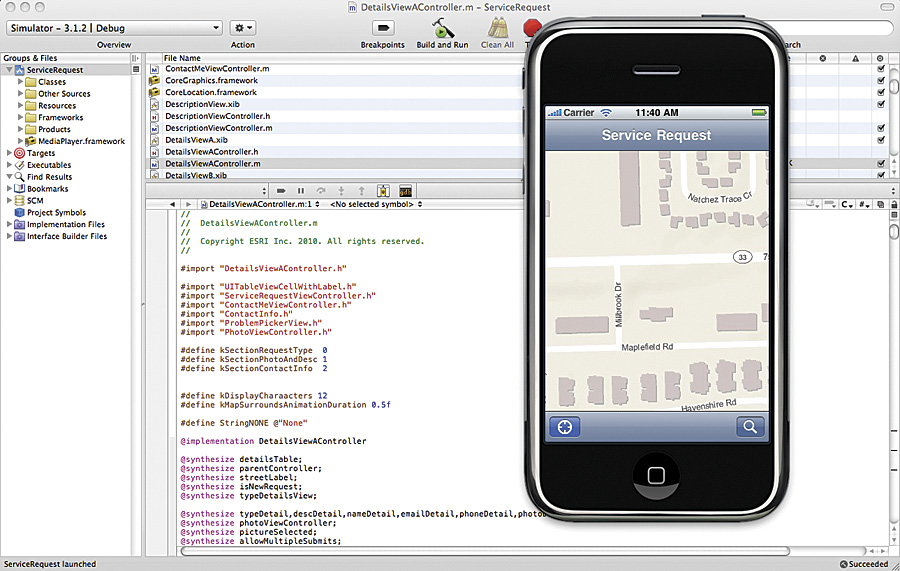The height and width of the screenshot is (571, 900).
Task: Click the Build and Run hammer icon
Action: tap(443, 28)
